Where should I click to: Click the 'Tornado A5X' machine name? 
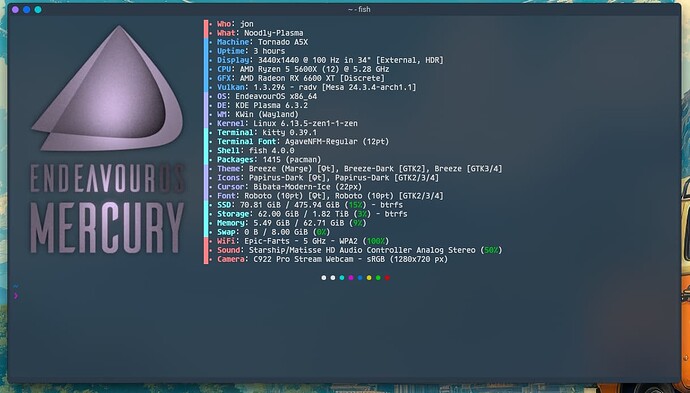coord(283,42)
